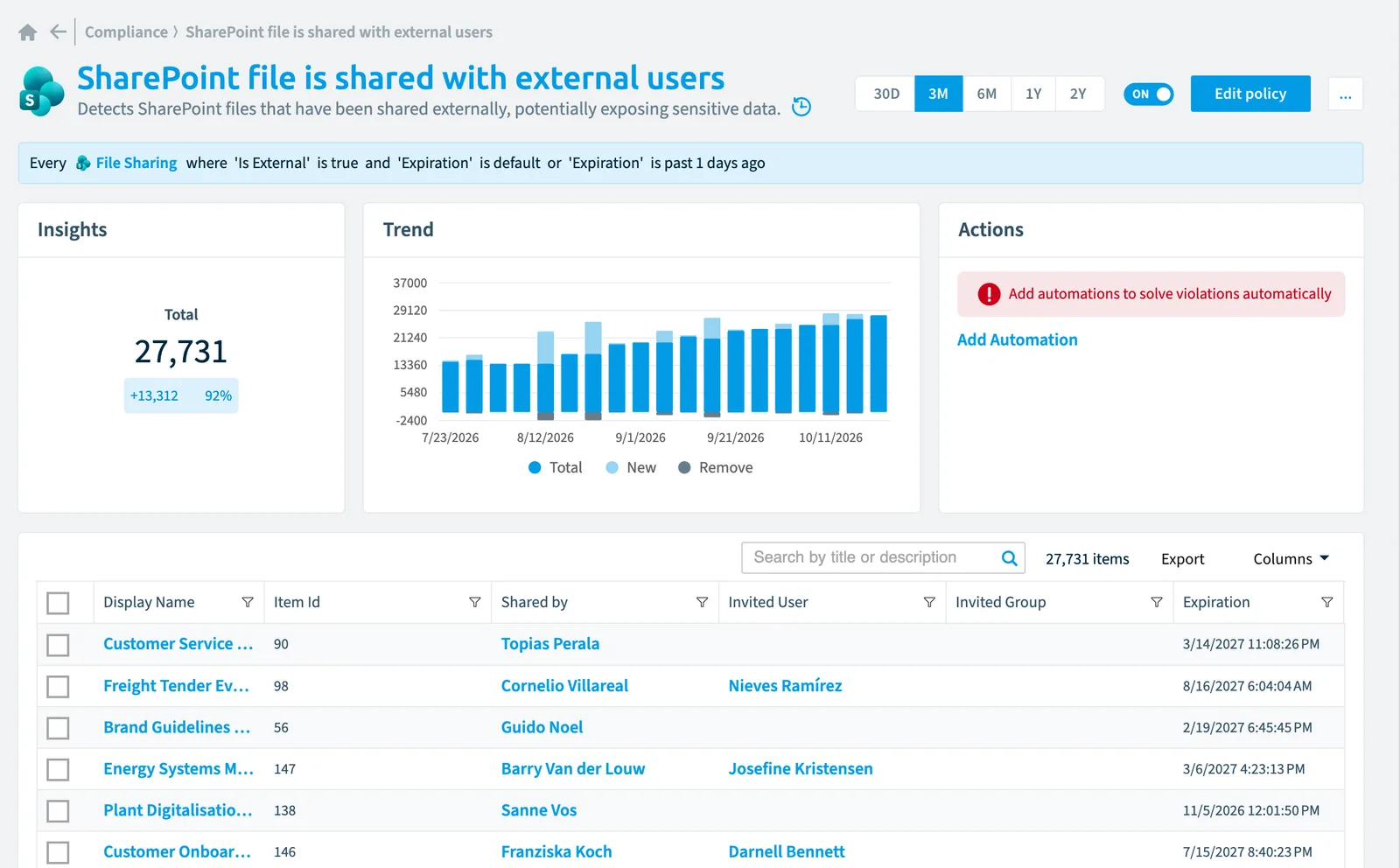
Task: Click the SharePoint logo icon
Action: [x=42, y=91]
